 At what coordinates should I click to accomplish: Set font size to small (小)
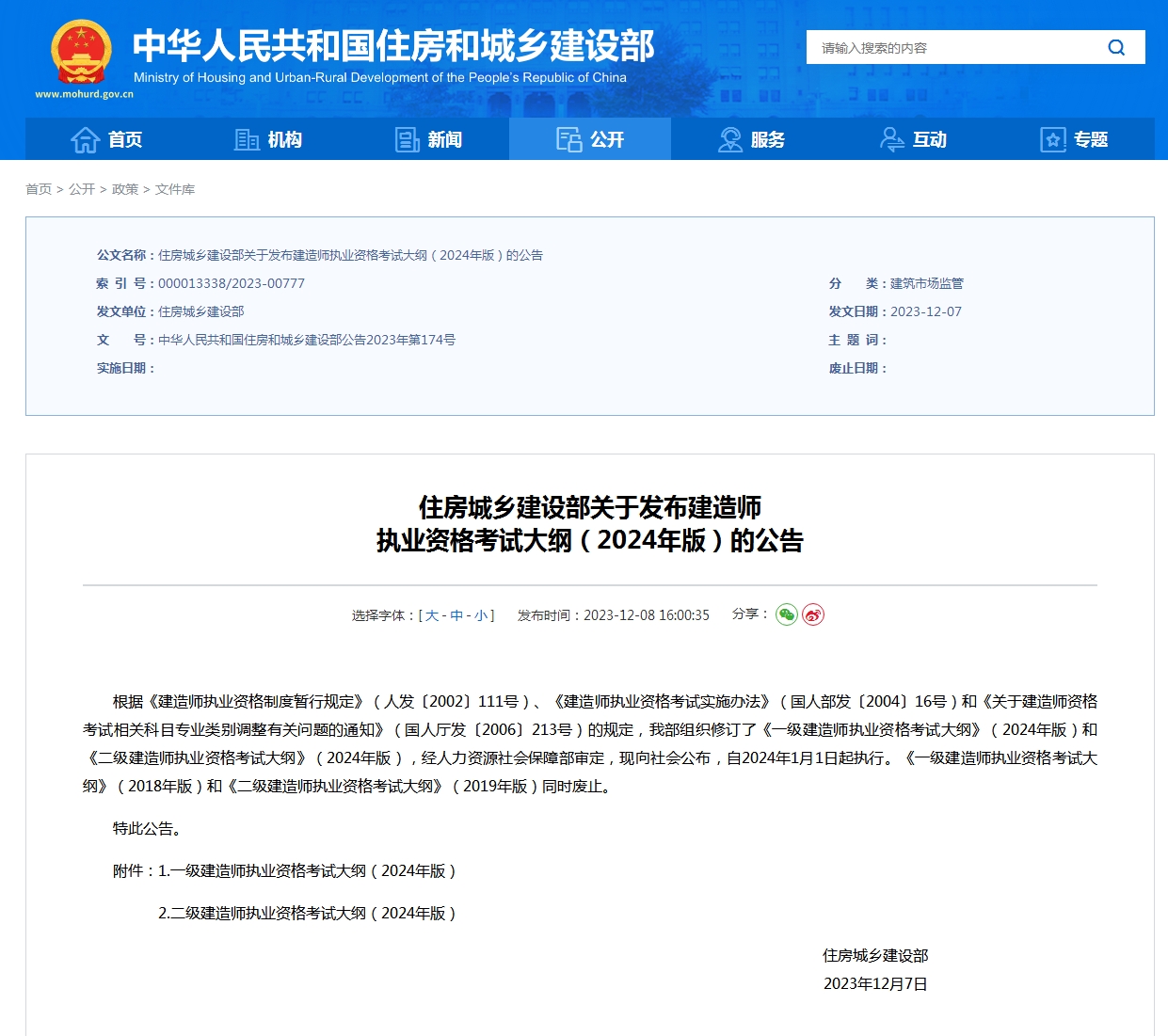coord(481,615)
